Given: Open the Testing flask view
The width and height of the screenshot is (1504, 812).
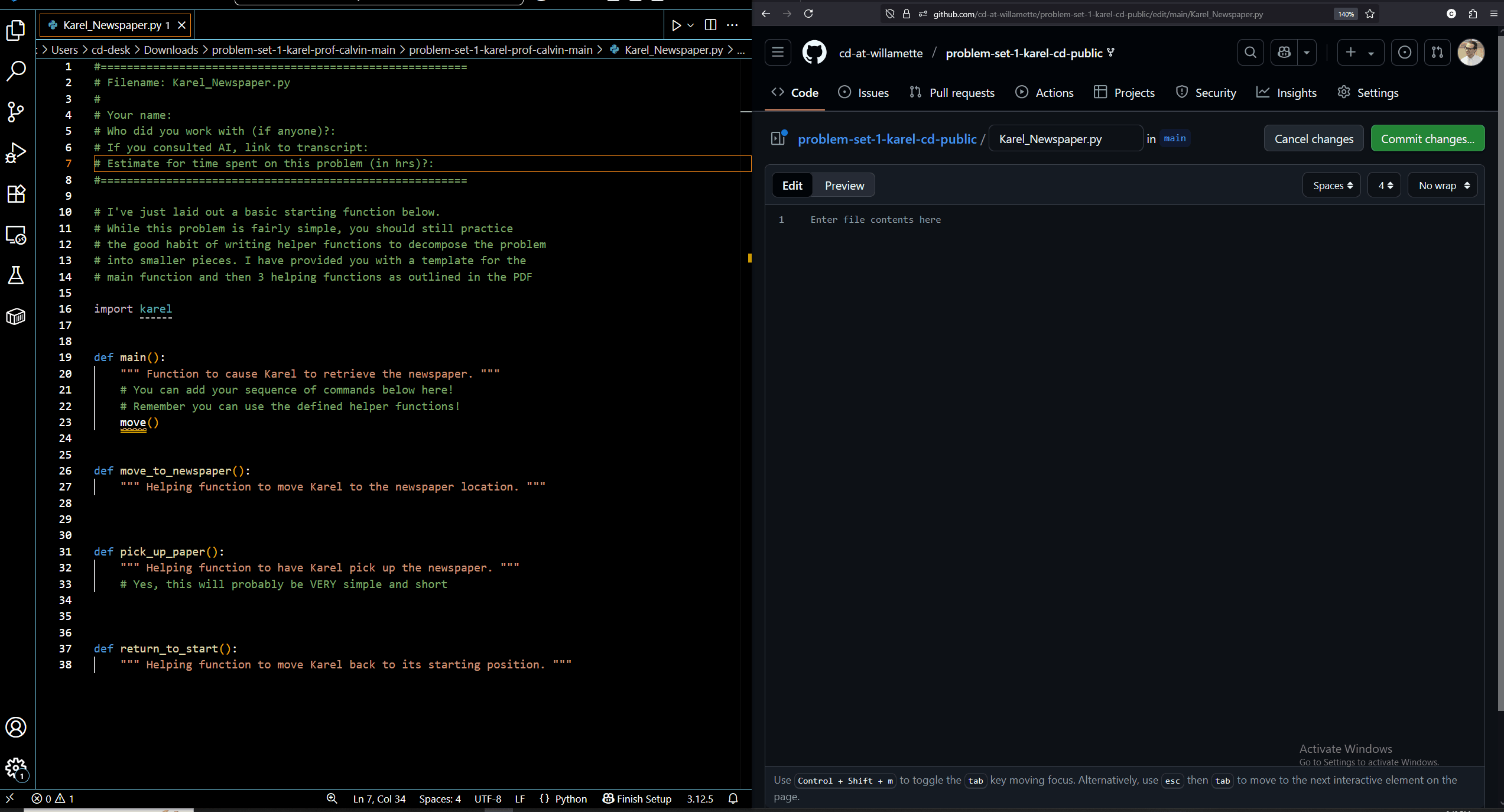Looking at the screenshot, I should pyautogui.click(x=16, y=275).
